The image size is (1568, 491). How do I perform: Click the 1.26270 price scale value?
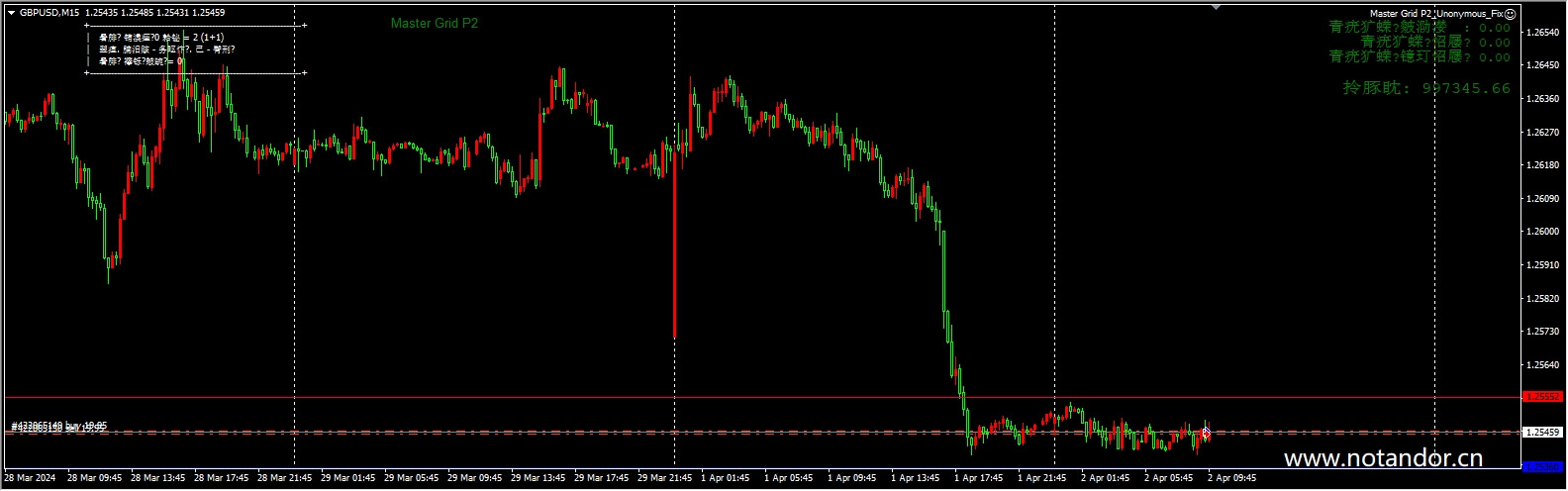click(1543, 132)
